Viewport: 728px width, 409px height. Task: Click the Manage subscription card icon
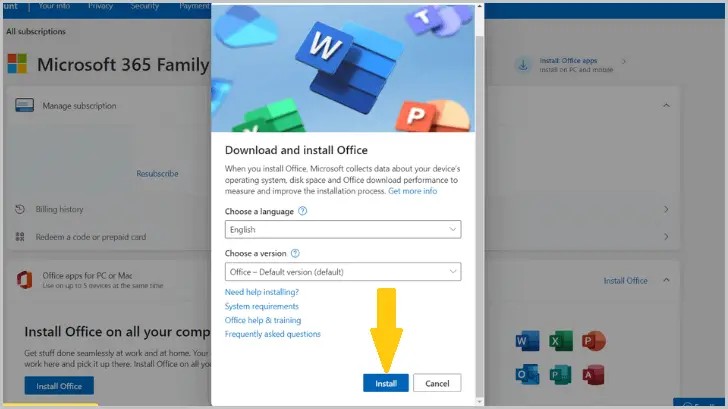tap(24, 105)
